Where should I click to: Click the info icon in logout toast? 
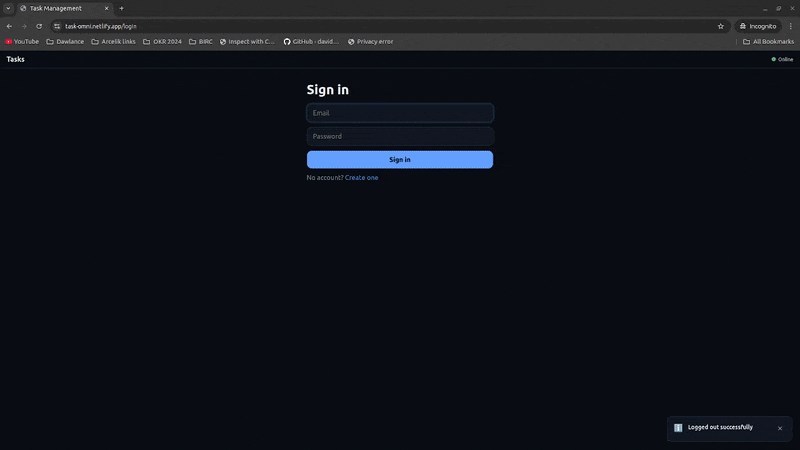point(678,428)
